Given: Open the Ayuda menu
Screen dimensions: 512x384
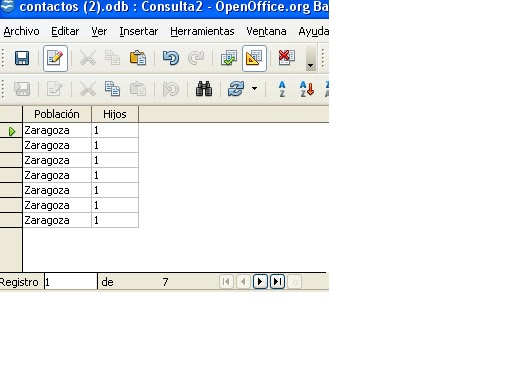Looking at the screenshot, I should [313, 31].
